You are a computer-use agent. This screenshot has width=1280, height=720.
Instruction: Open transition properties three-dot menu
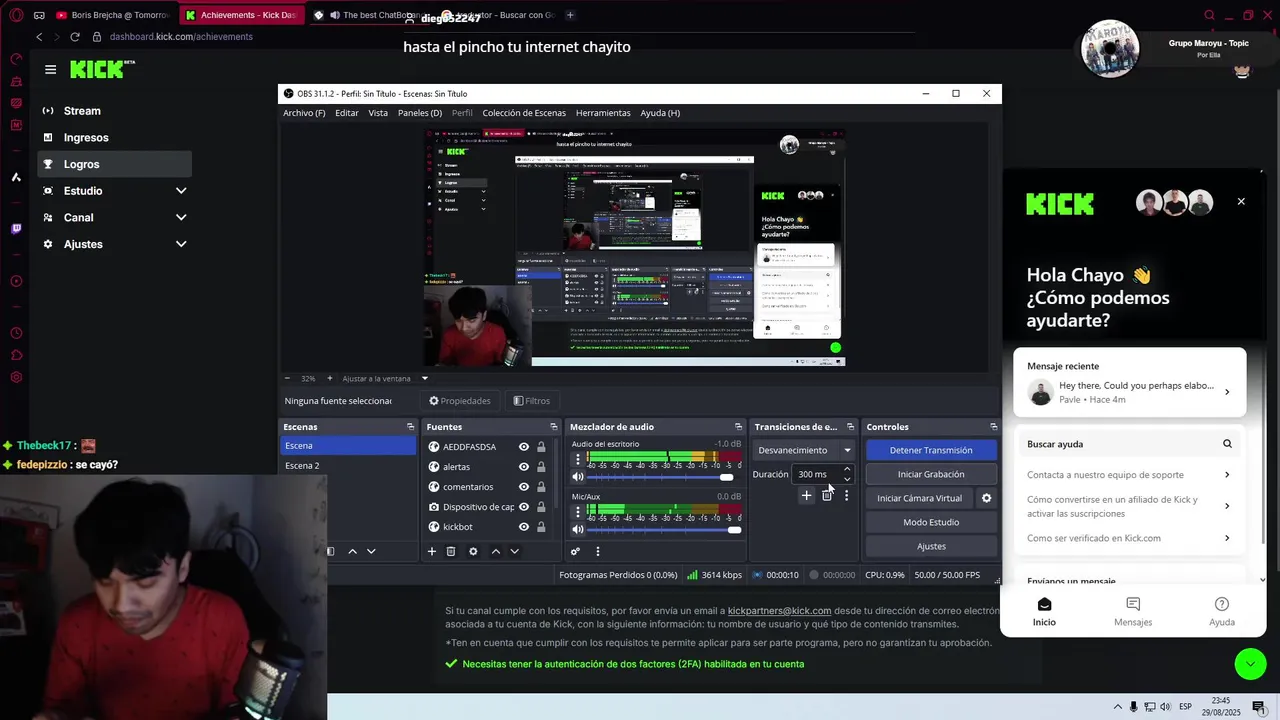tap(846, 495)
